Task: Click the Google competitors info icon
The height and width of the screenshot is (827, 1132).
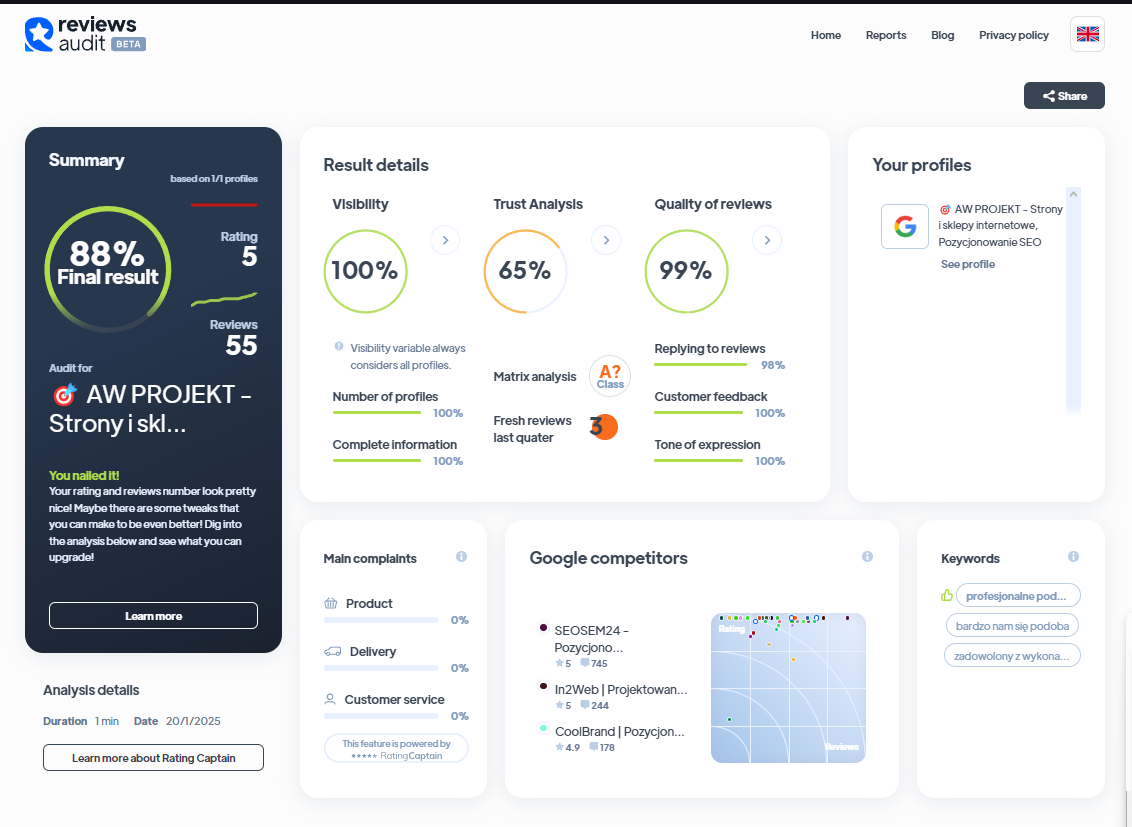Action: (867, 556)
